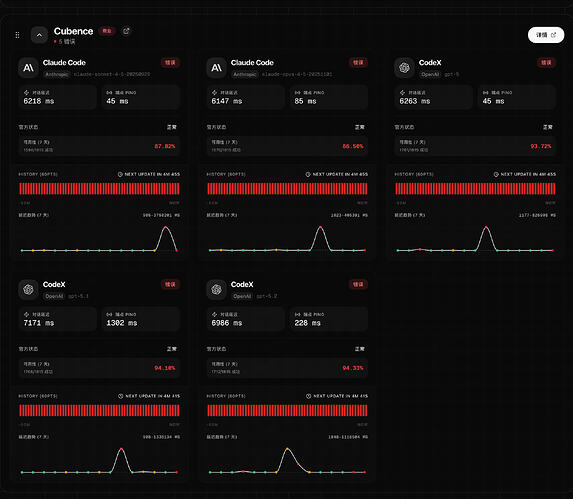Click the error badge on the gpt-5.2 CodeX card
The height and width of the screenshot is (499, 573).
coord(358,285)
